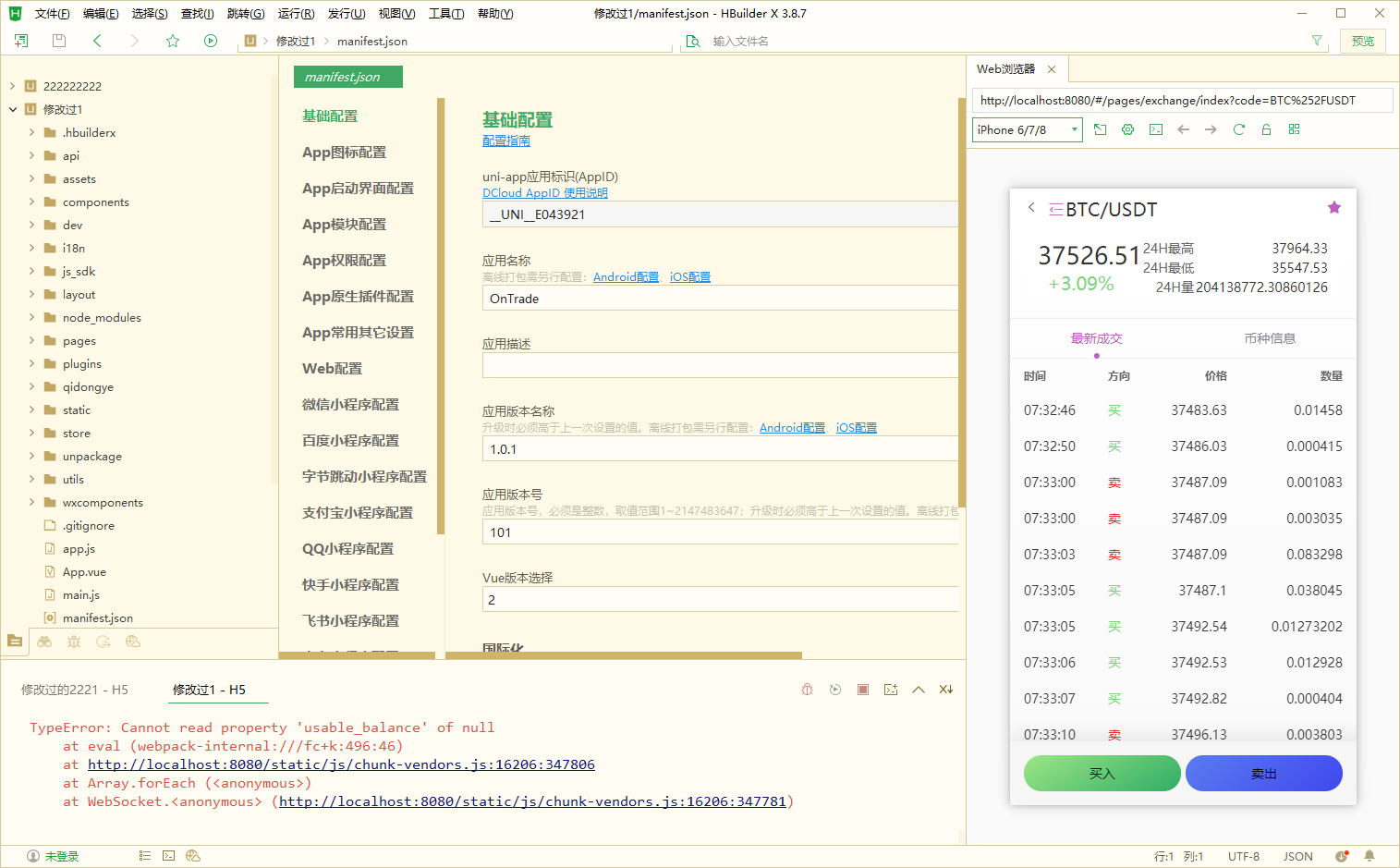The width and height of the screenshot is (1400, 868).
Task: Click the rerun icon in console toolbar
Action: pos(835,690)
